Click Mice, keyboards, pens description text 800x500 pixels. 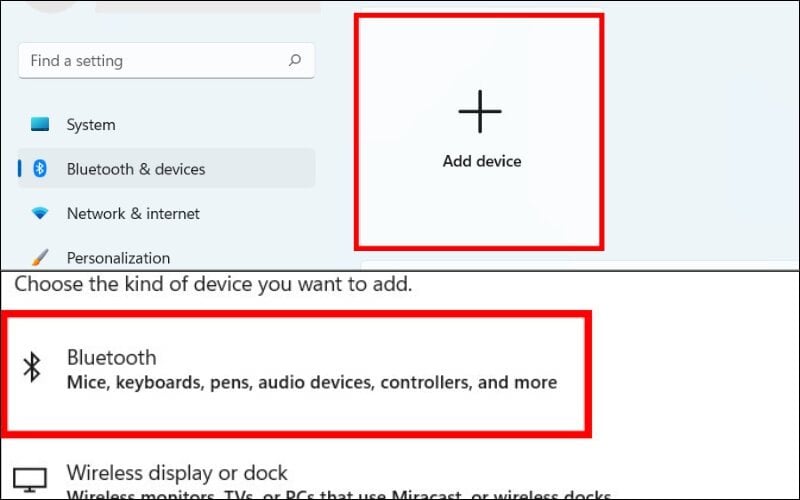(x=312, y=382)
